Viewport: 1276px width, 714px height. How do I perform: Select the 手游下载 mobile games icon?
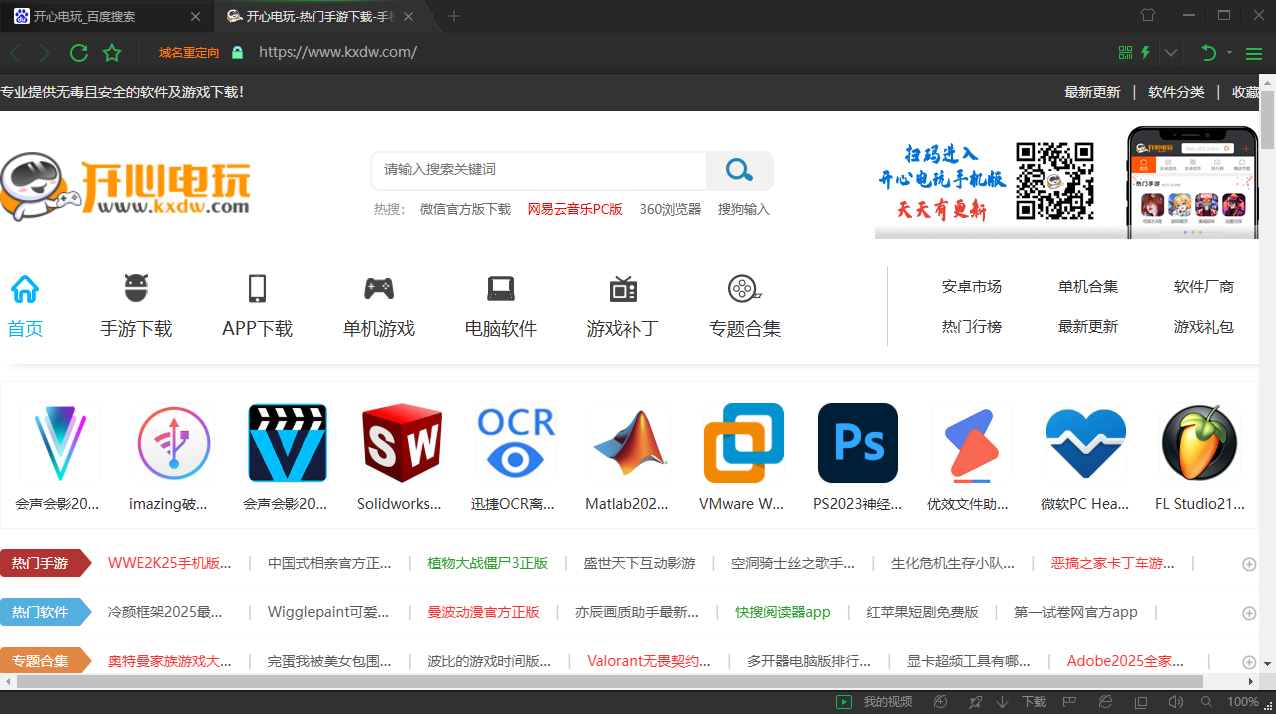coord(136,289)
